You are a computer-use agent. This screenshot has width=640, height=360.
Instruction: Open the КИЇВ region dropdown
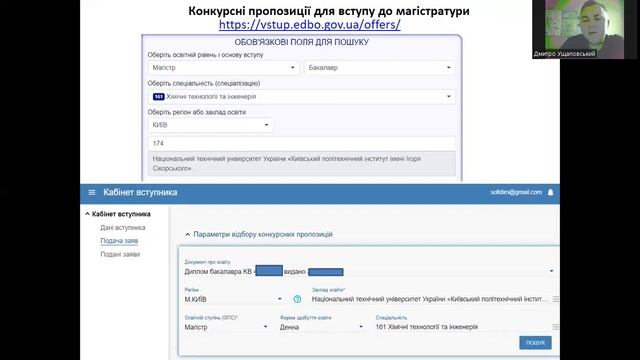(211, 125)
